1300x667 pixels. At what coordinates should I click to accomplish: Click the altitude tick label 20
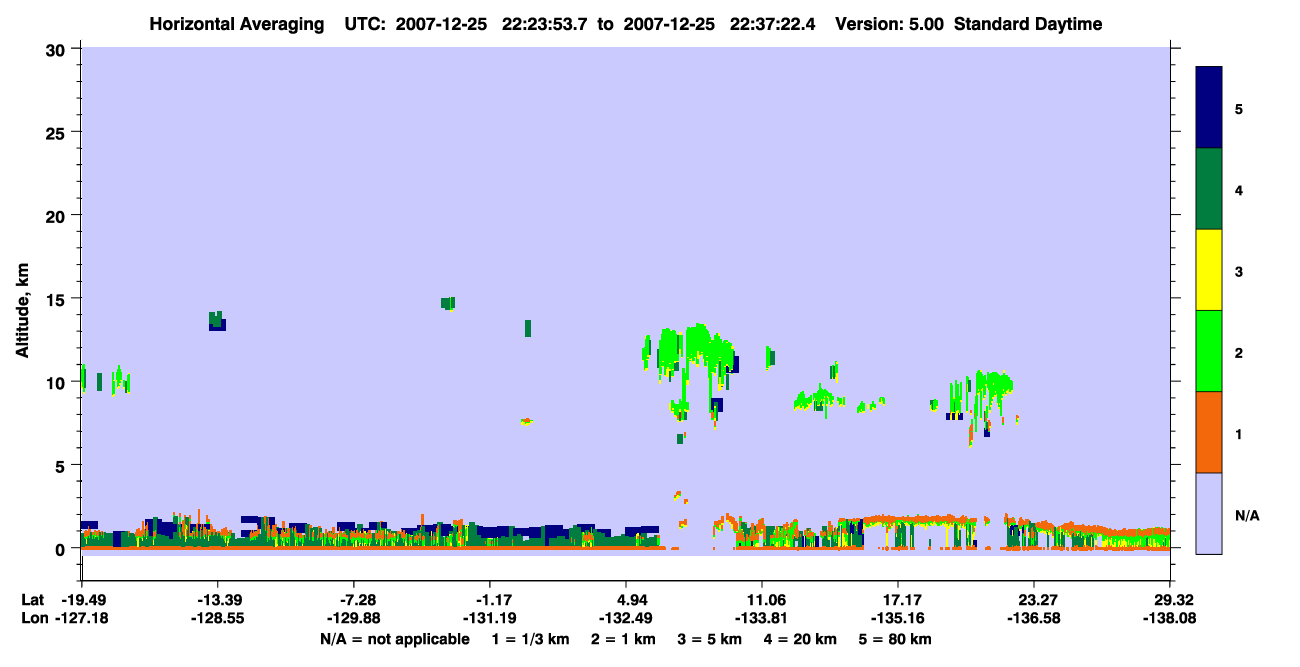(58, 215)
